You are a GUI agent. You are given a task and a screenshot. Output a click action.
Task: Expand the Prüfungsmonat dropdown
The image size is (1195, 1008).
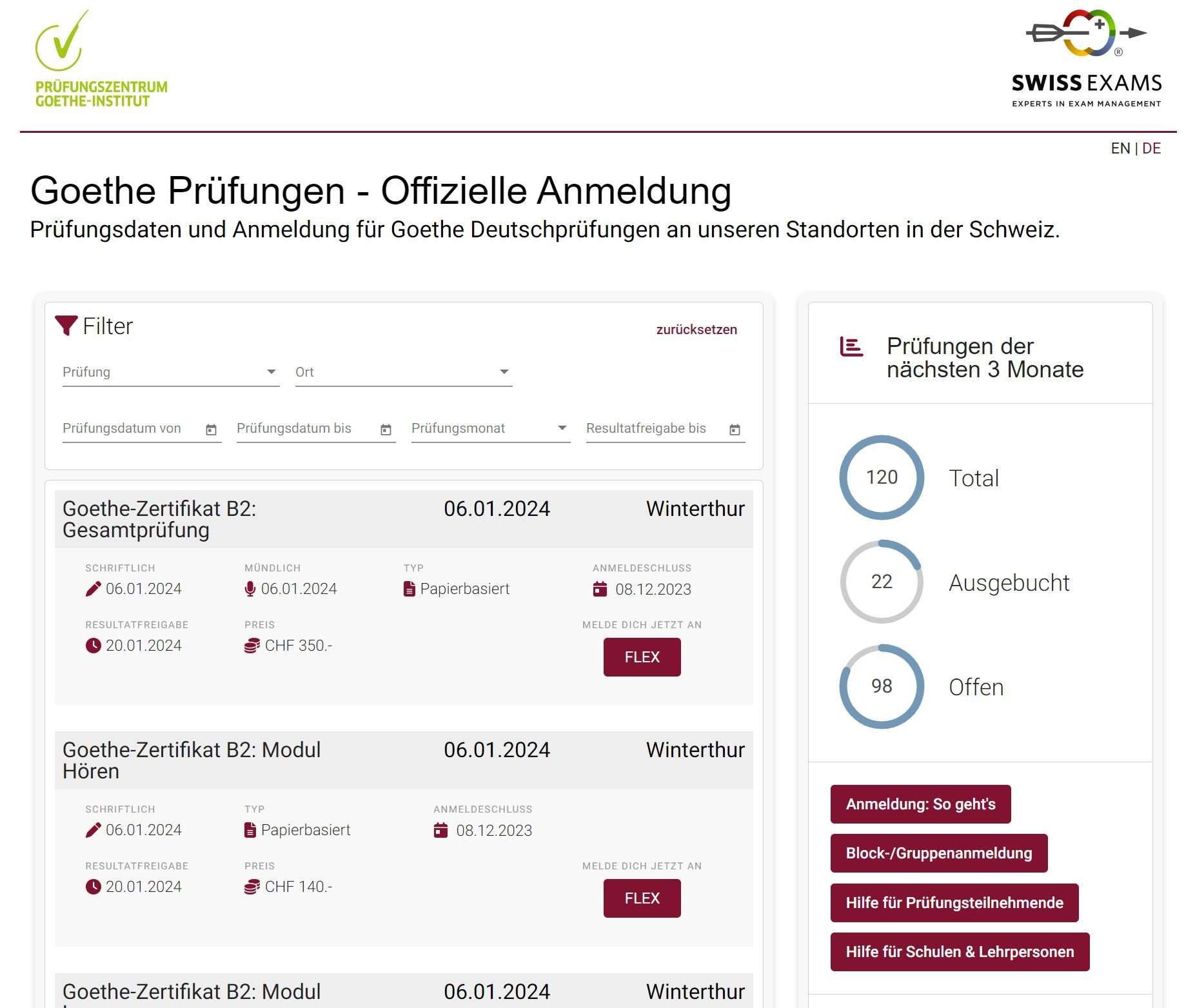coord(491,428)
